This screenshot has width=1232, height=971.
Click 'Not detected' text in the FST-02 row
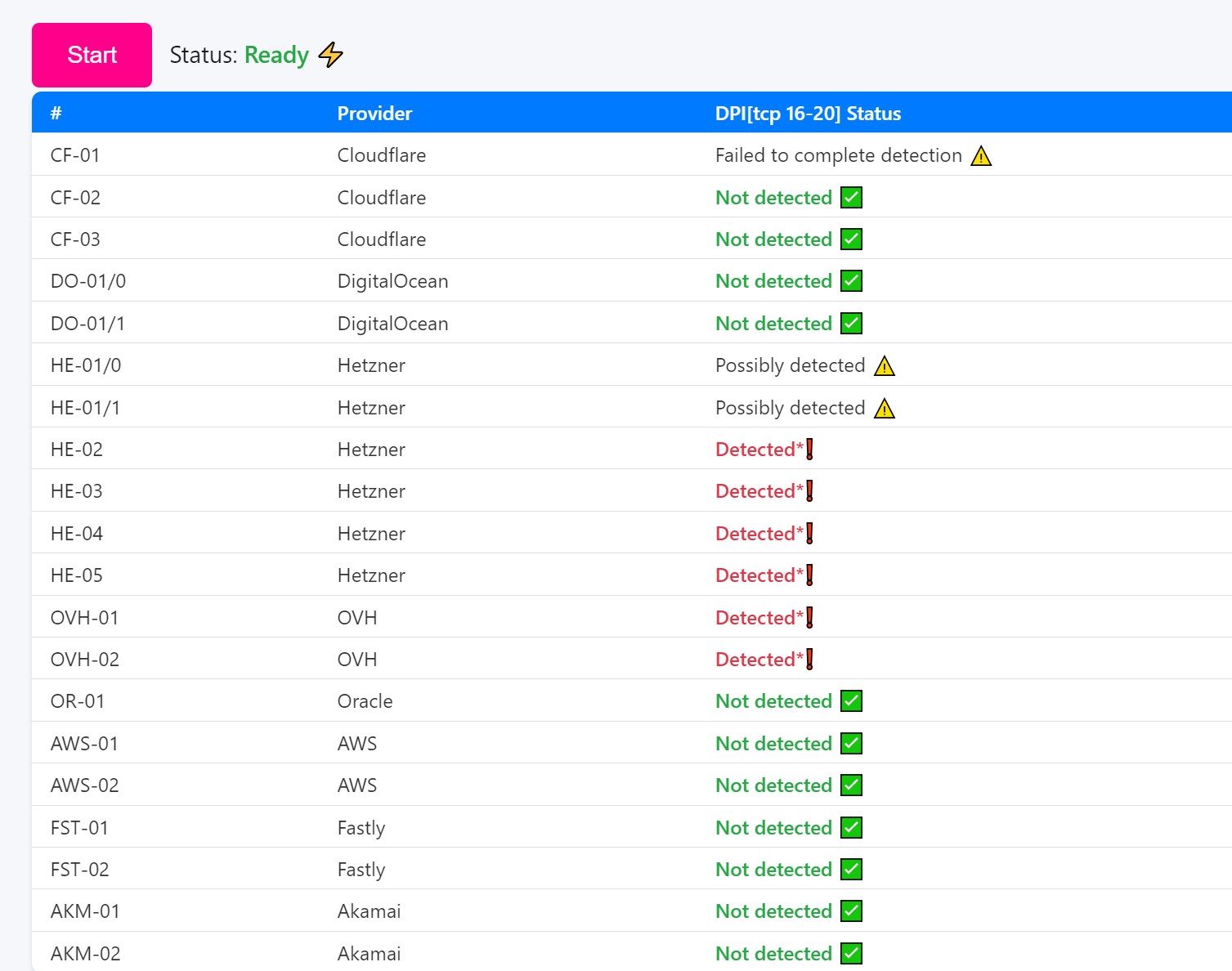tap(773, 870)
